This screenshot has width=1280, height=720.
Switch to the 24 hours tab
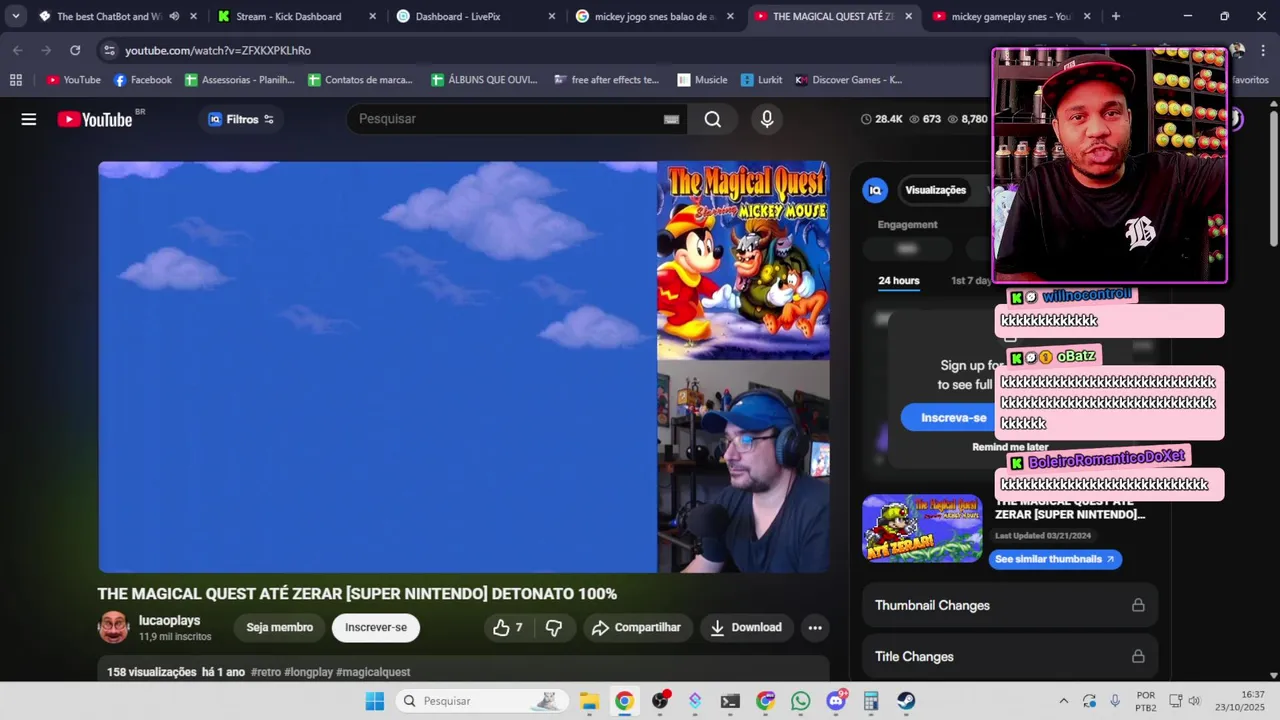899,280
